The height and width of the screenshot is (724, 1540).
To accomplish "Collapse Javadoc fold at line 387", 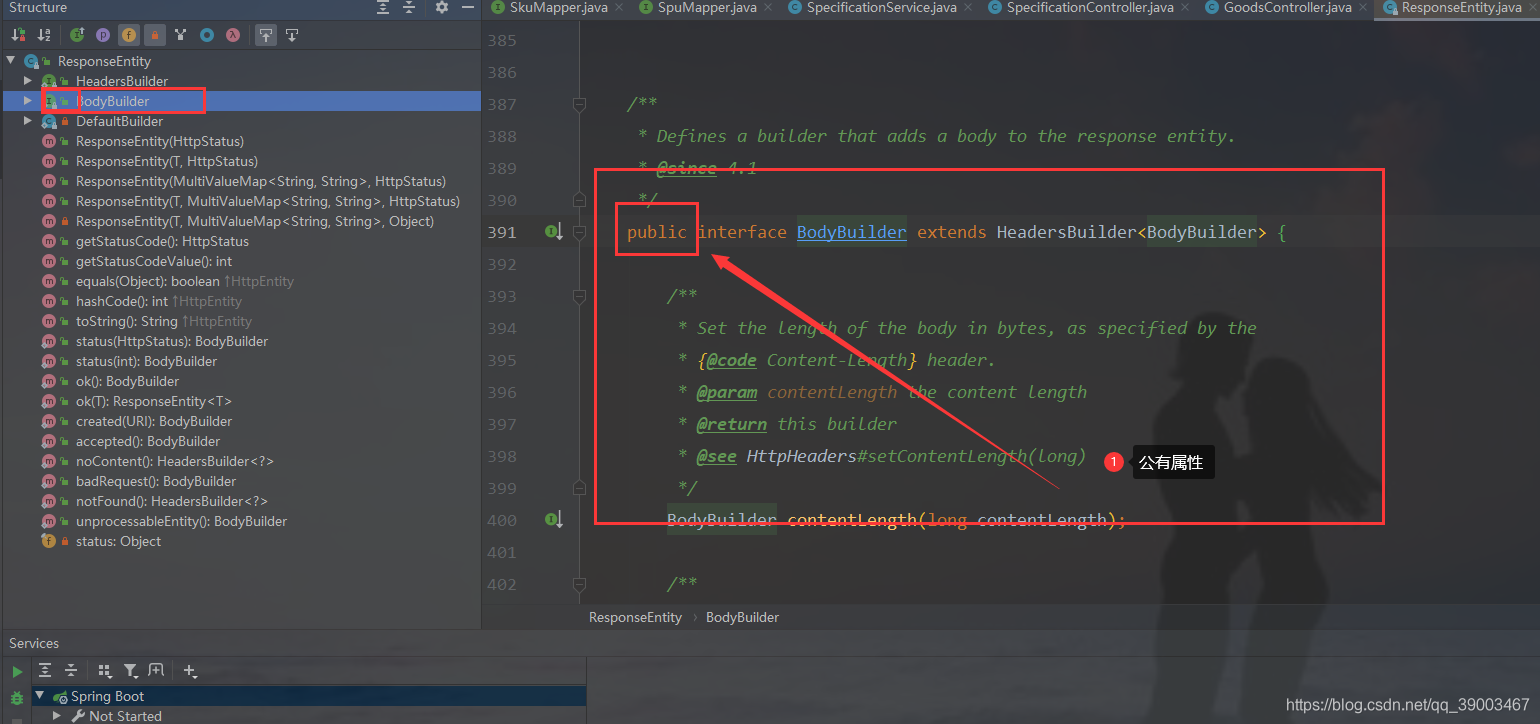I will pyautogui.click(x=578, y=104).
